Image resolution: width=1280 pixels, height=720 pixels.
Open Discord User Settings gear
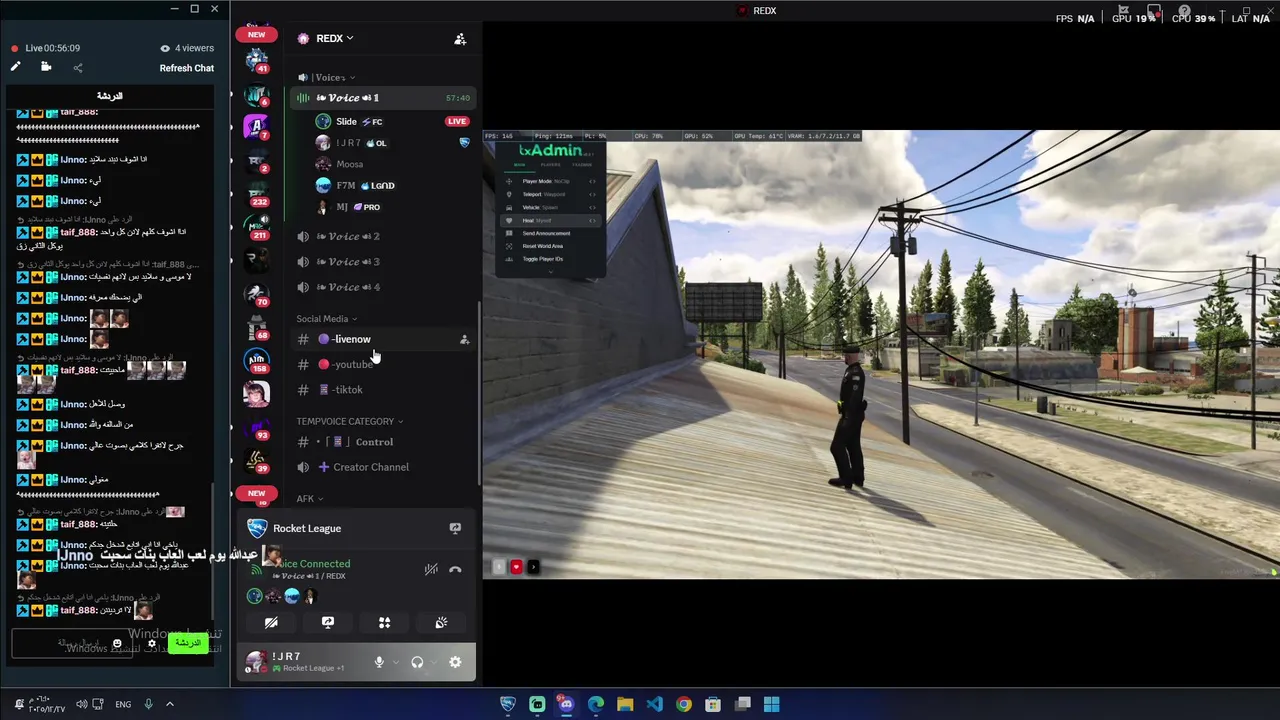(455, 662)
